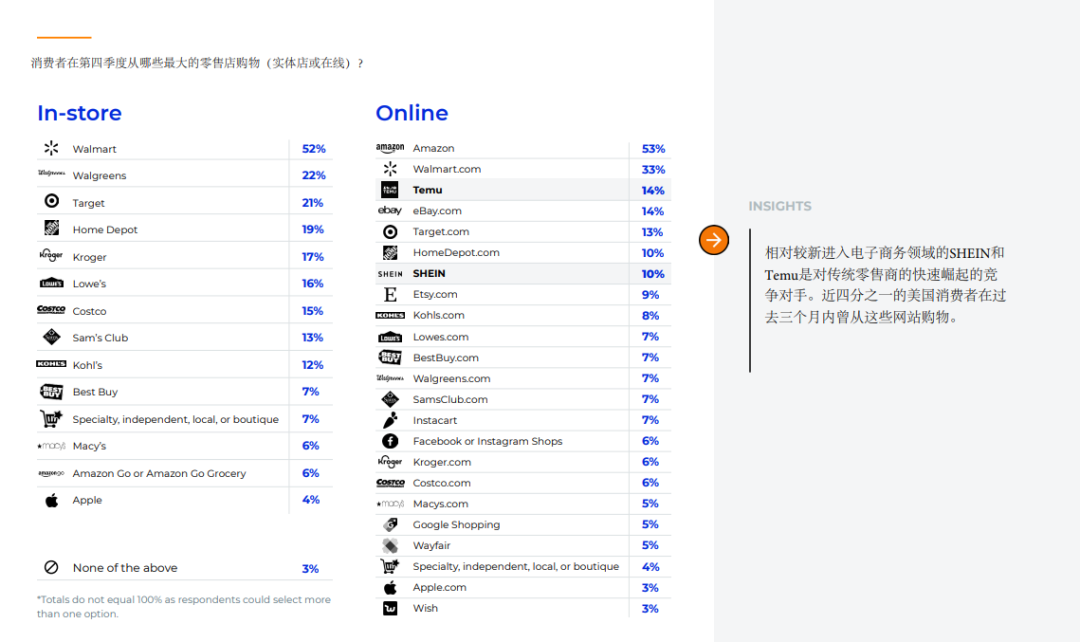Click the Facebook circle icon
This screenshot has width=1080, height=642.
389,441
